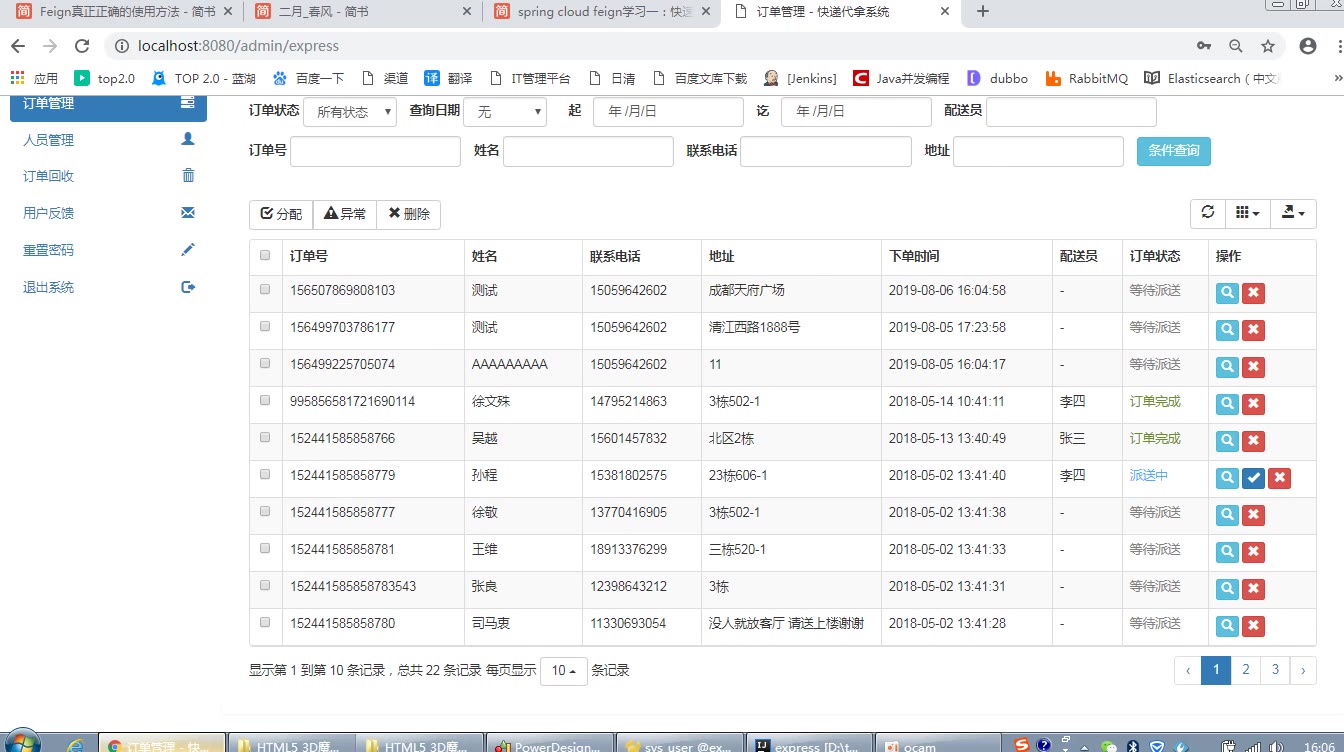Open the per-page records dropdown showing 10

[565, 671]
